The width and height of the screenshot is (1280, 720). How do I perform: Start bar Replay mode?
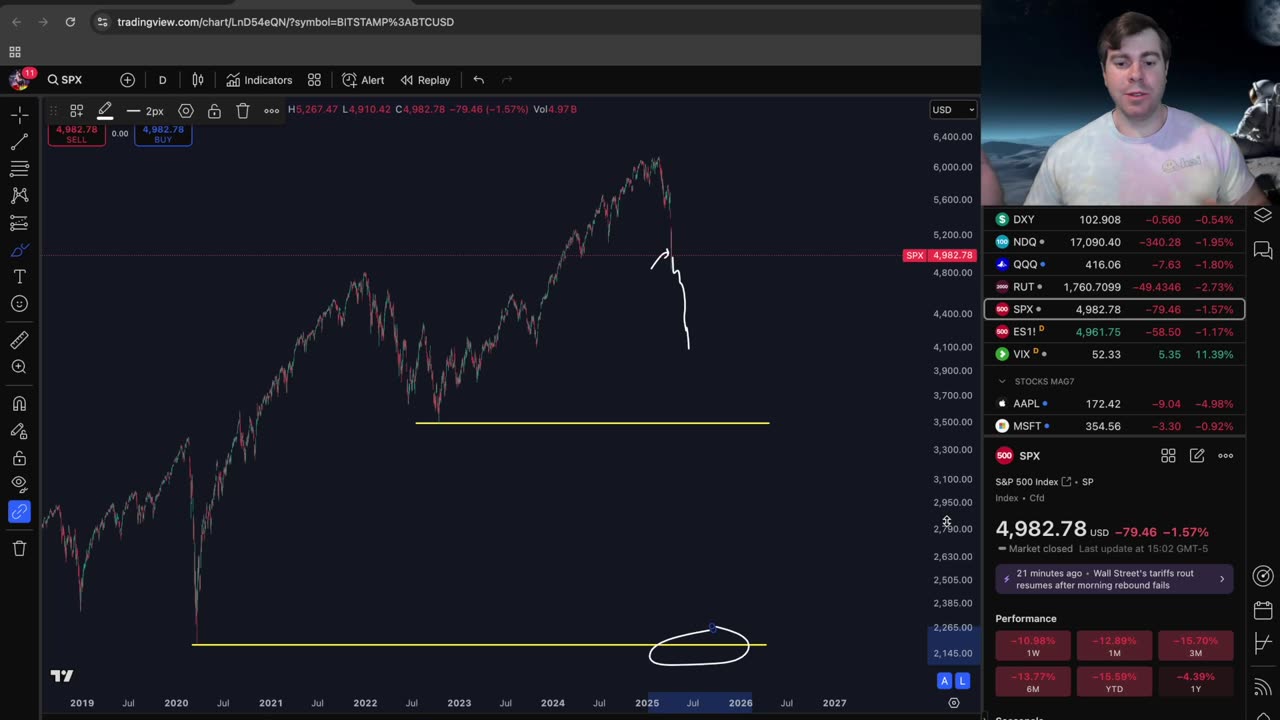click(x=425, y=80)
